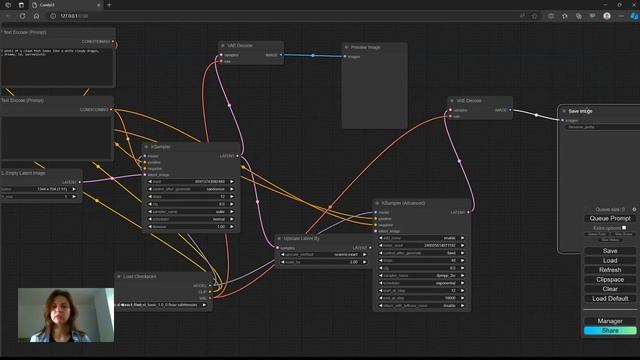Click the Save workflow button
This screenshot has width=640, height=360.
click(610, 251)
